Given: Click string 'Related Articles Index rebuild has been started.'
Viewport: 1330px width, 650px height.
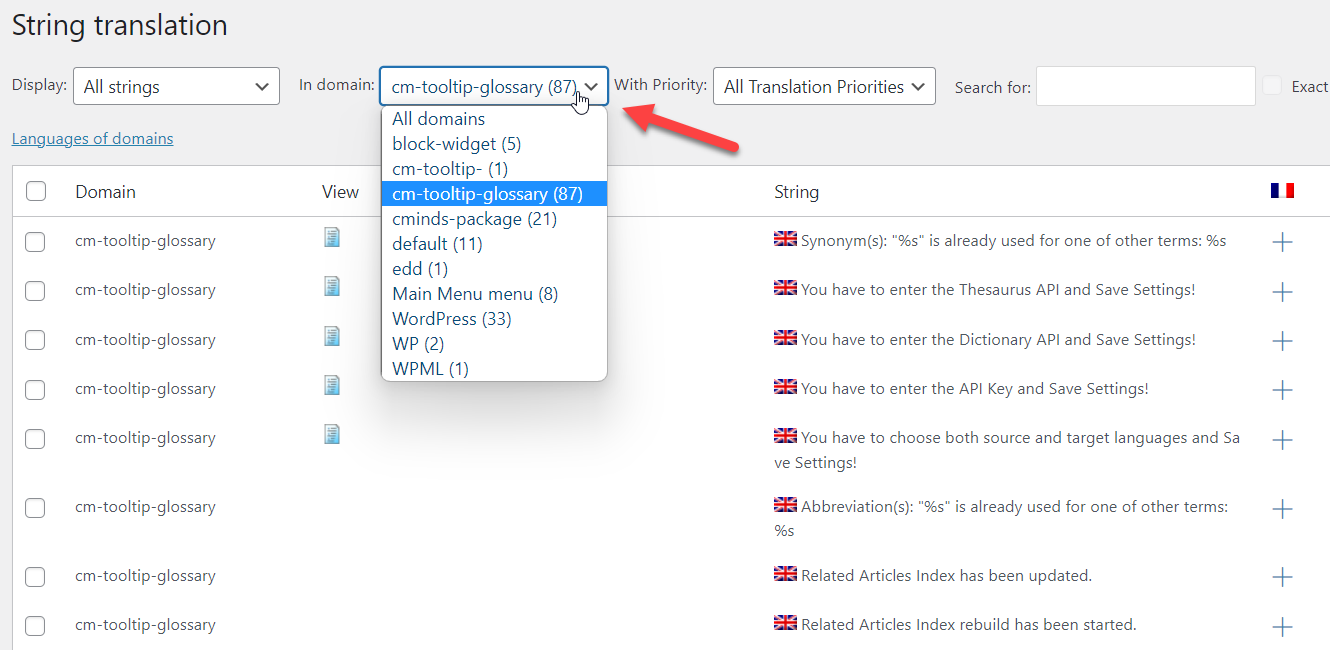Looking at the screenshot, I should (969, 625).
